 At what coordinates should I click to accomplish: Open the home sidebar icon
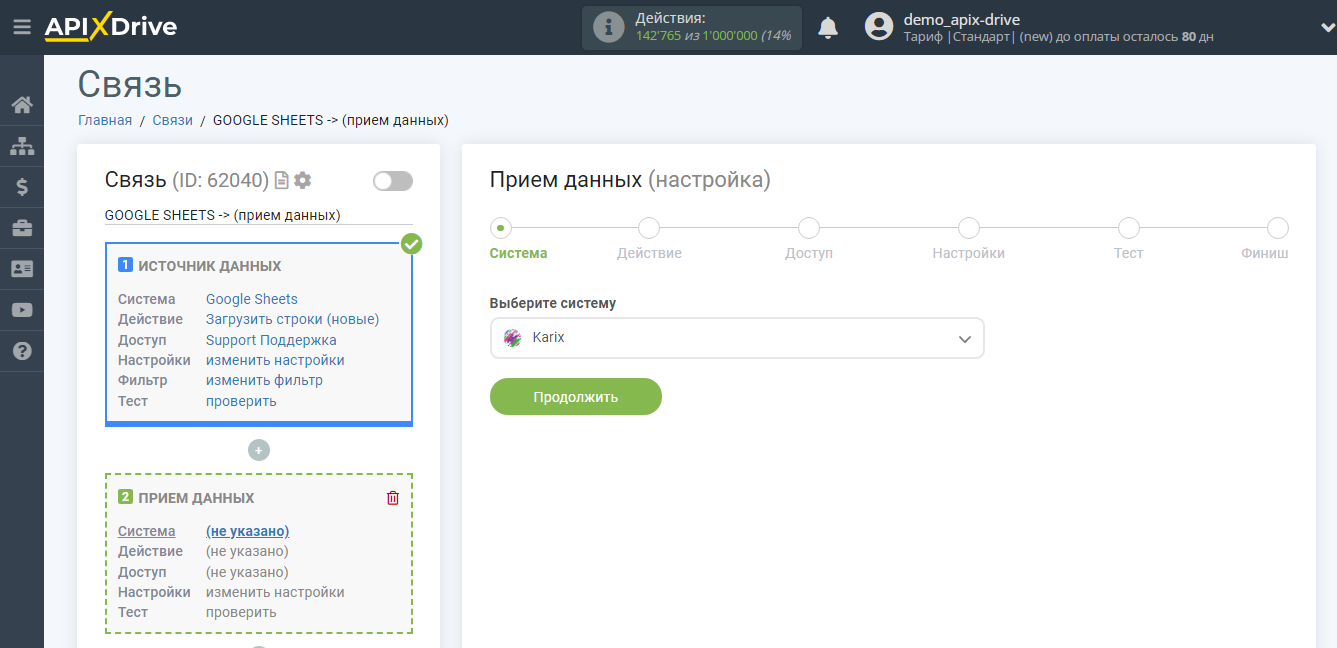click(x=21, y=105)
